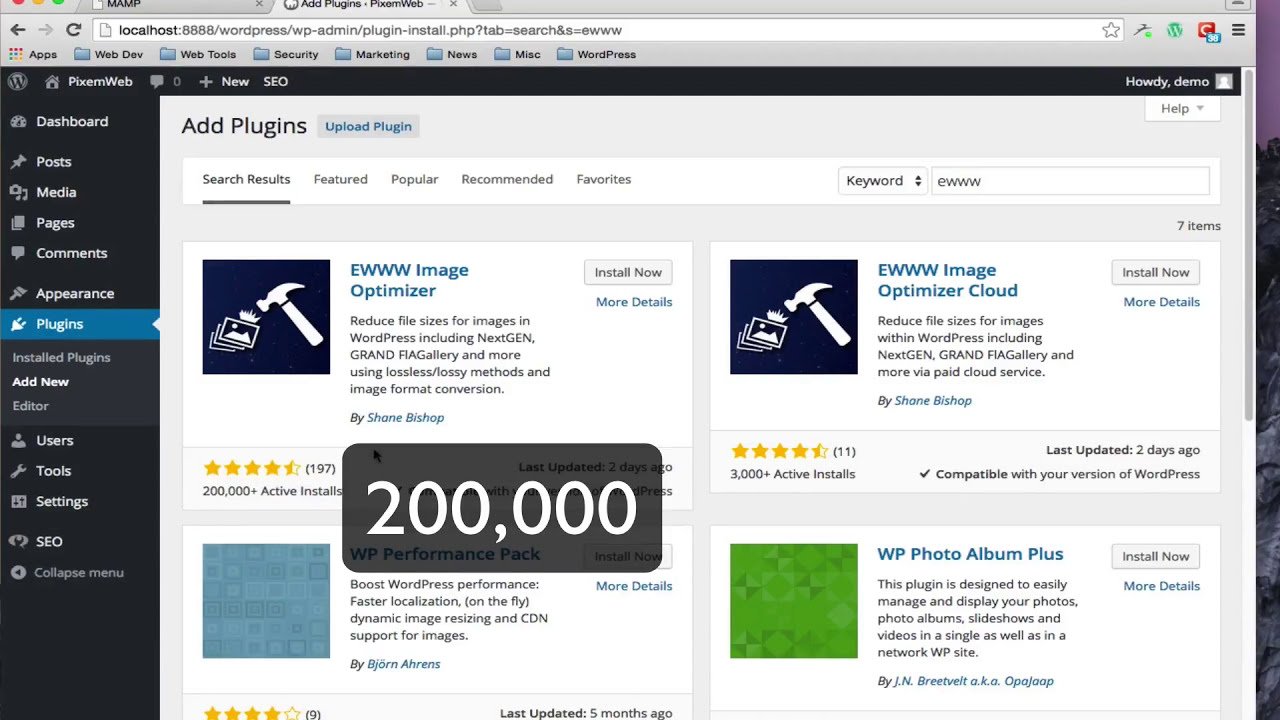Screen dimensions: 1280x720
Task: Click New in the admin bar
Action: click(x=224, y=81)
